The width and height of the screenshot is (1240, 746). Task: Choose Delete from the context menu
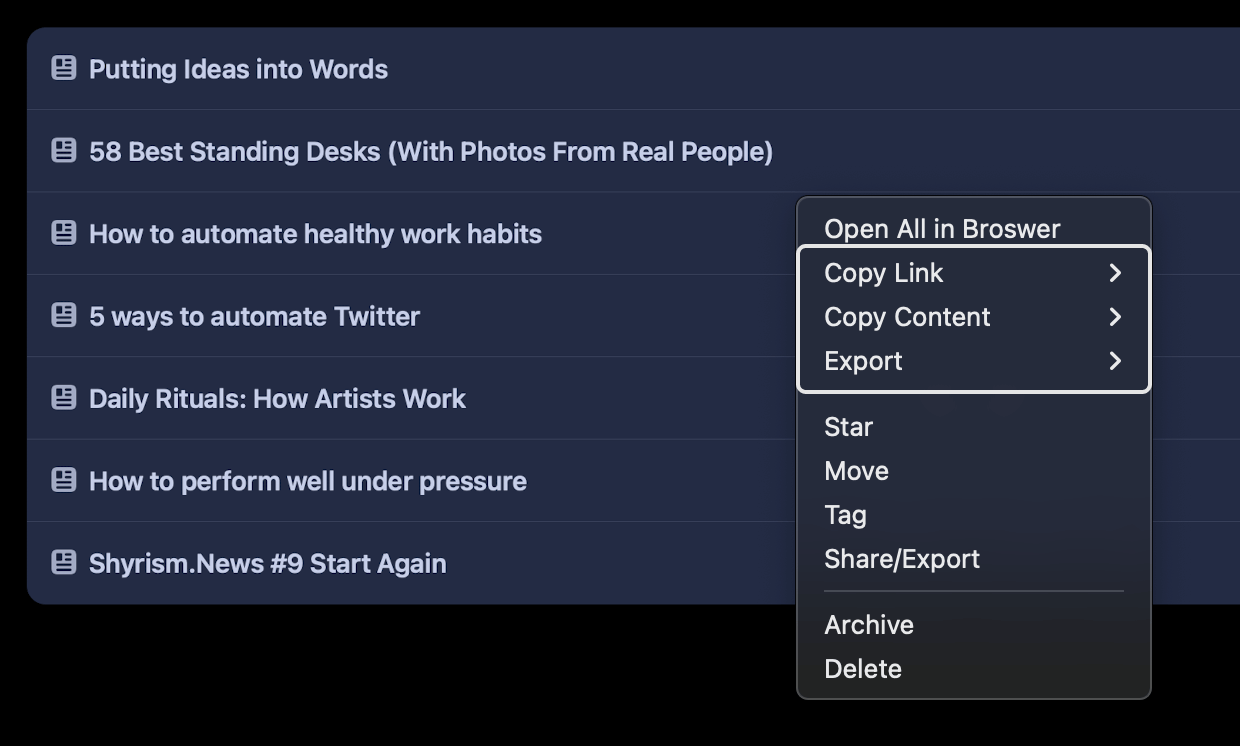(863, 669)
